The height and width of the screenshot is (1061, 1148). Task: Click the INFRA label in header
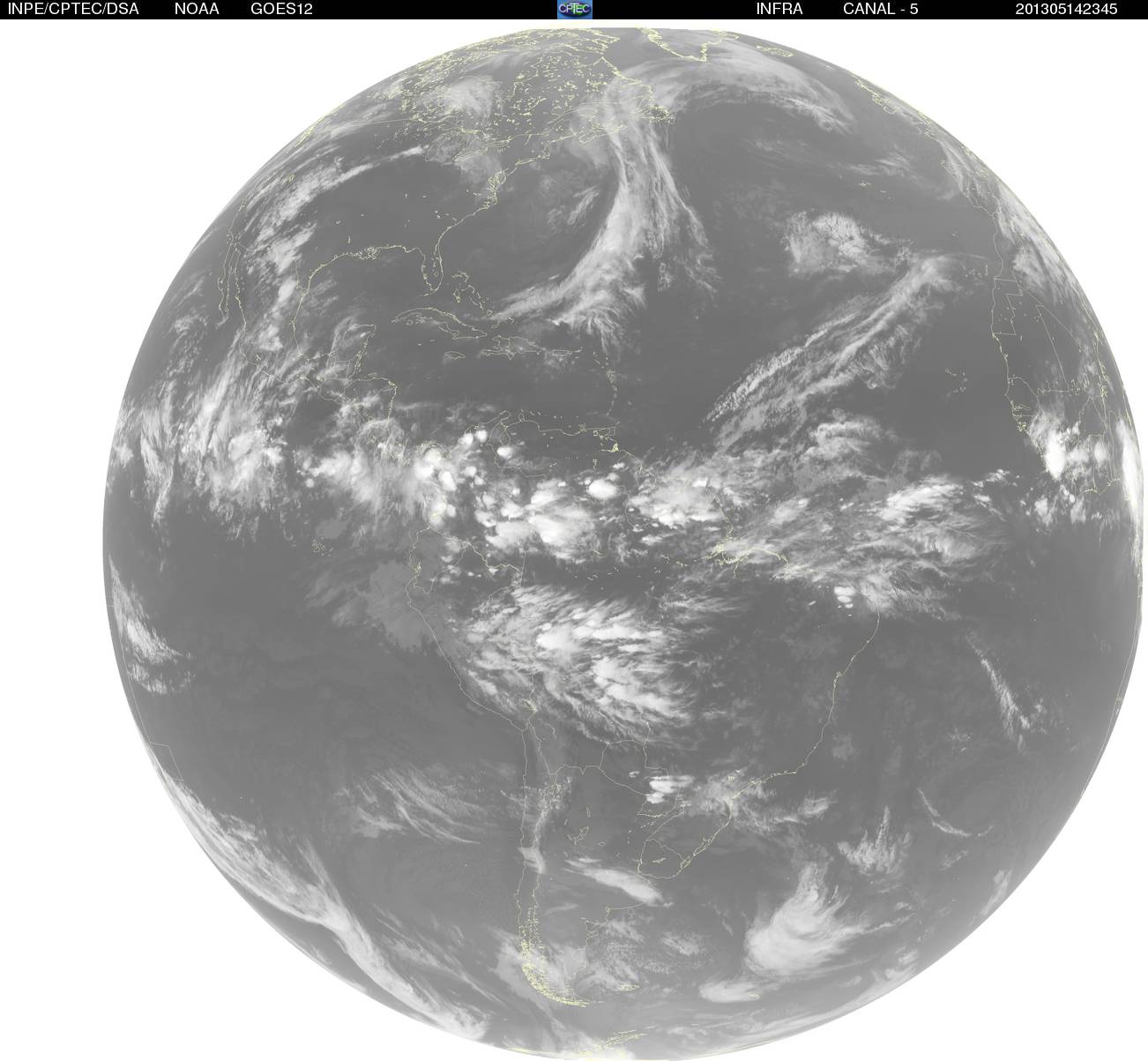point(779,10)
